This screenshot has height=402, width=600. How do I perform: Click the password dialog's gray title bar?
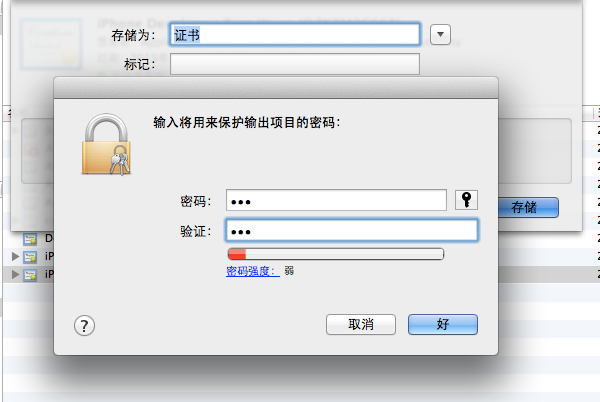coord(276,88)
